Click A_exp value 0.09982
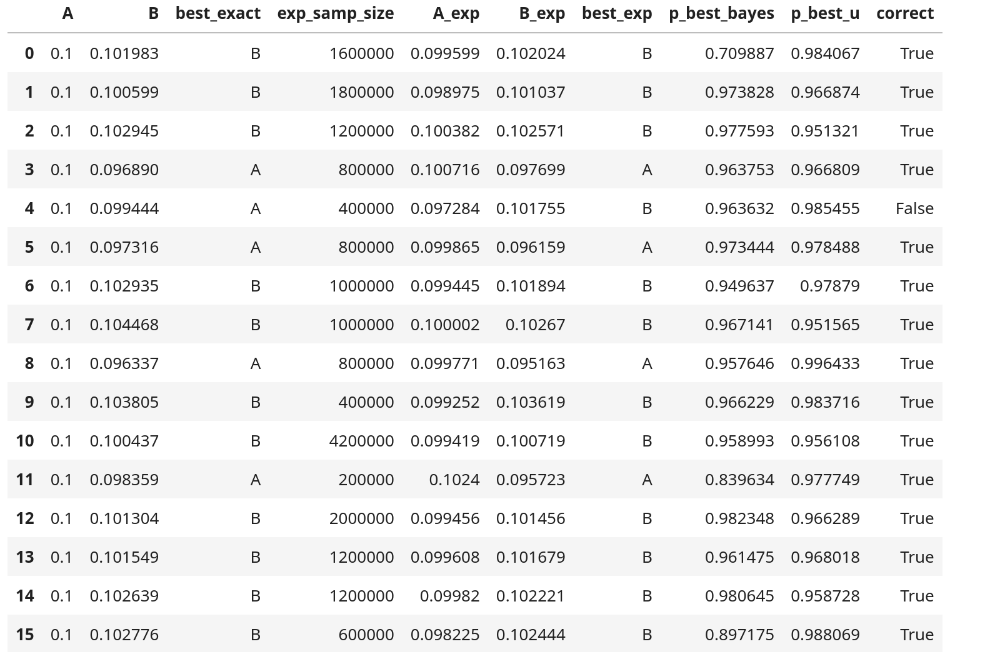The image size is (981, 652). 450,596
